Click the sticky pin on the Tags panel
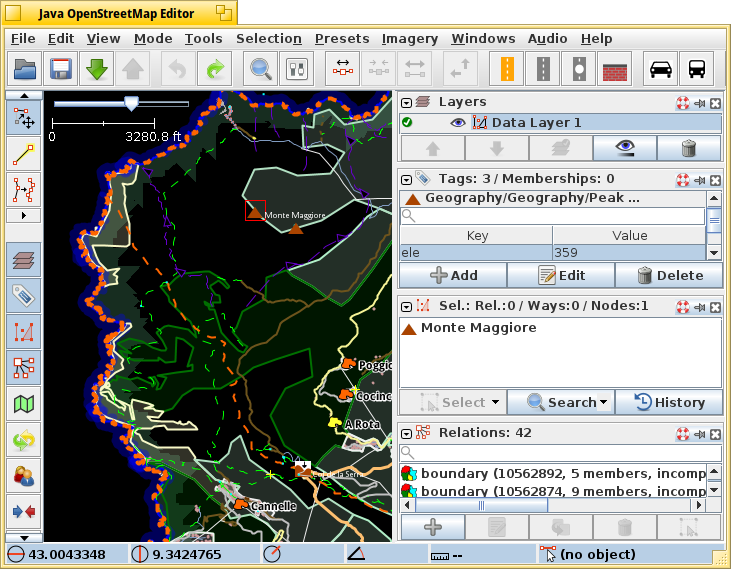Viewport: 731px width, 569px height. (700, 180)
